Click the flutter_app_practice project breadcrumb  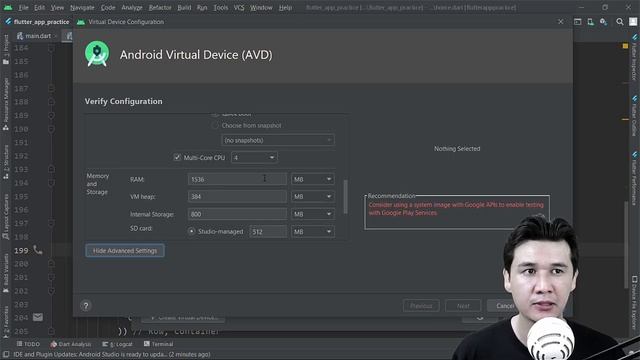(x=37, y=22)
